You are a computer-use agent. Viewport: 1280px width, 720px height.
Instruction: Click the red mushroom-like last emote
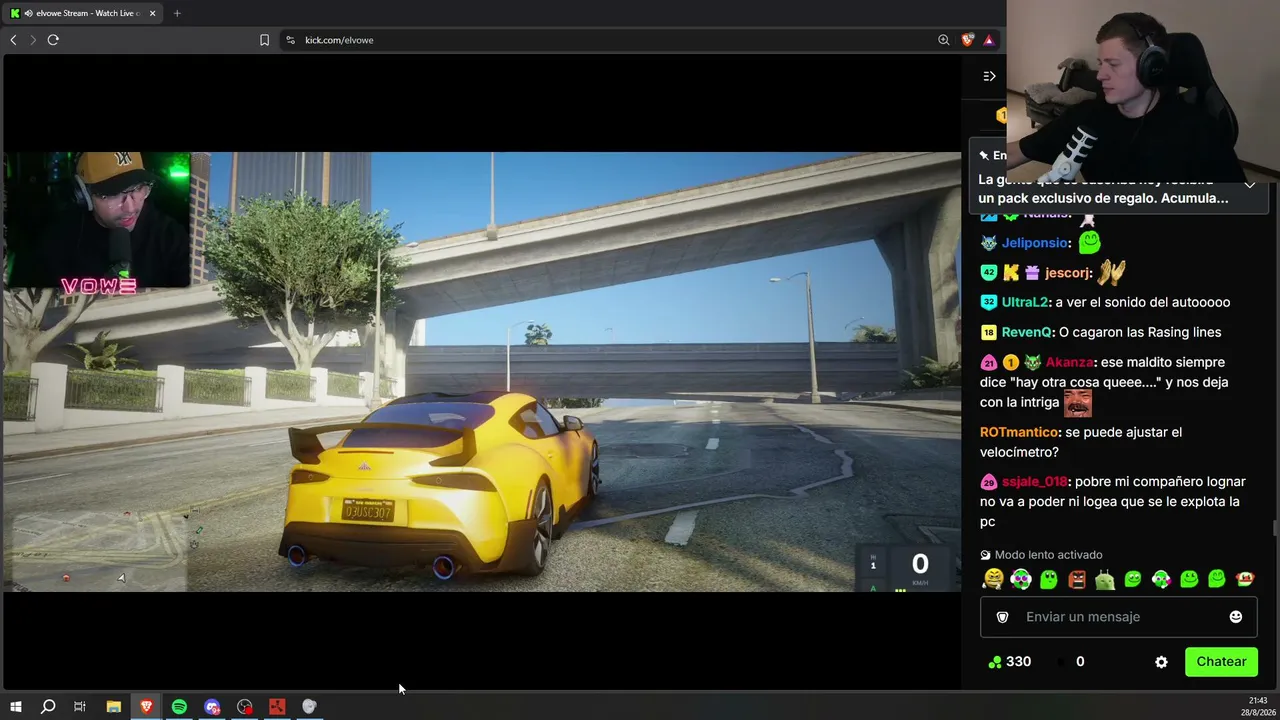coord(1245,579)
